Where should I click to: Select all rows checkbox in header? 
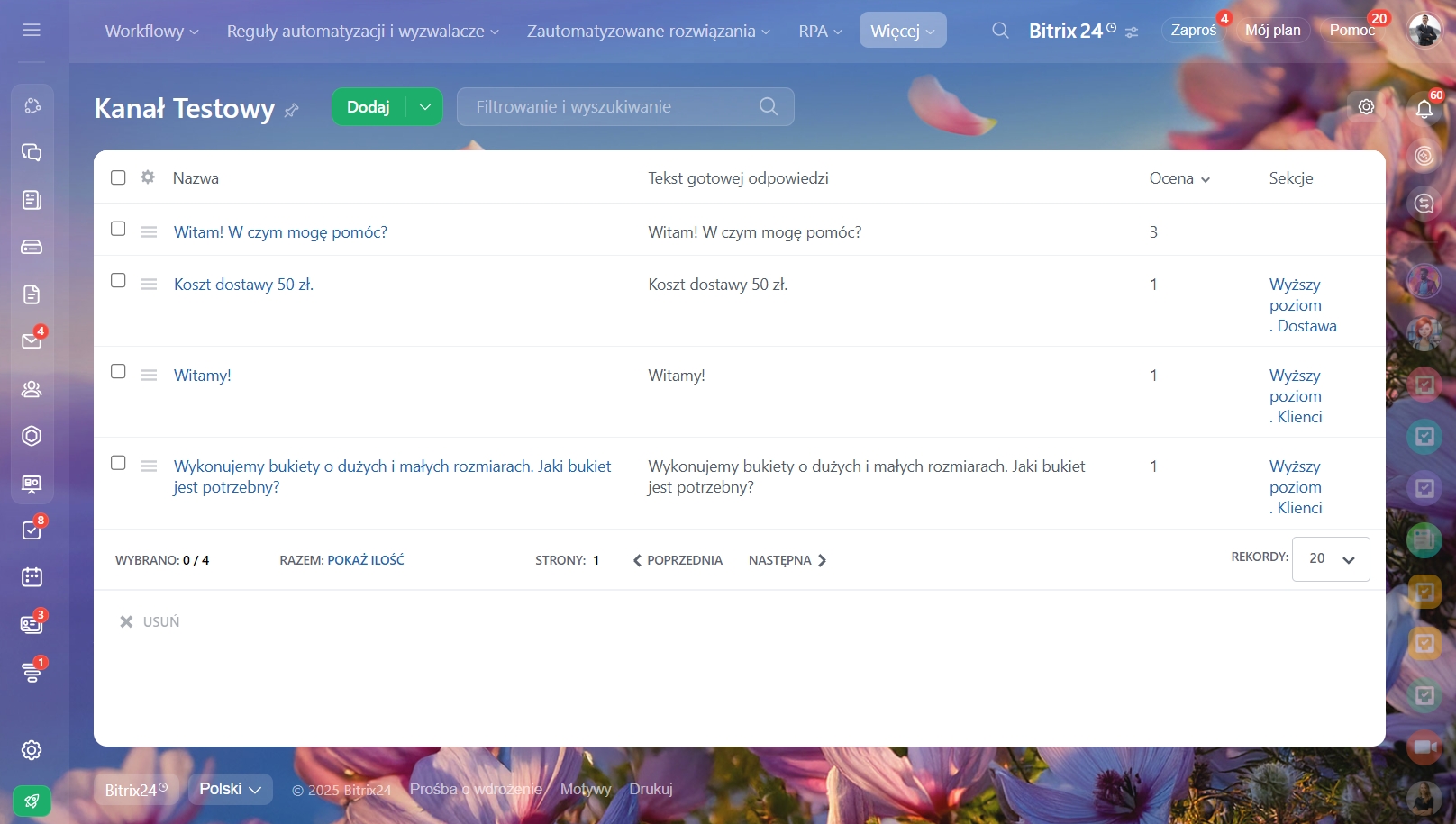pyautogui.click(x=118, y=177)
